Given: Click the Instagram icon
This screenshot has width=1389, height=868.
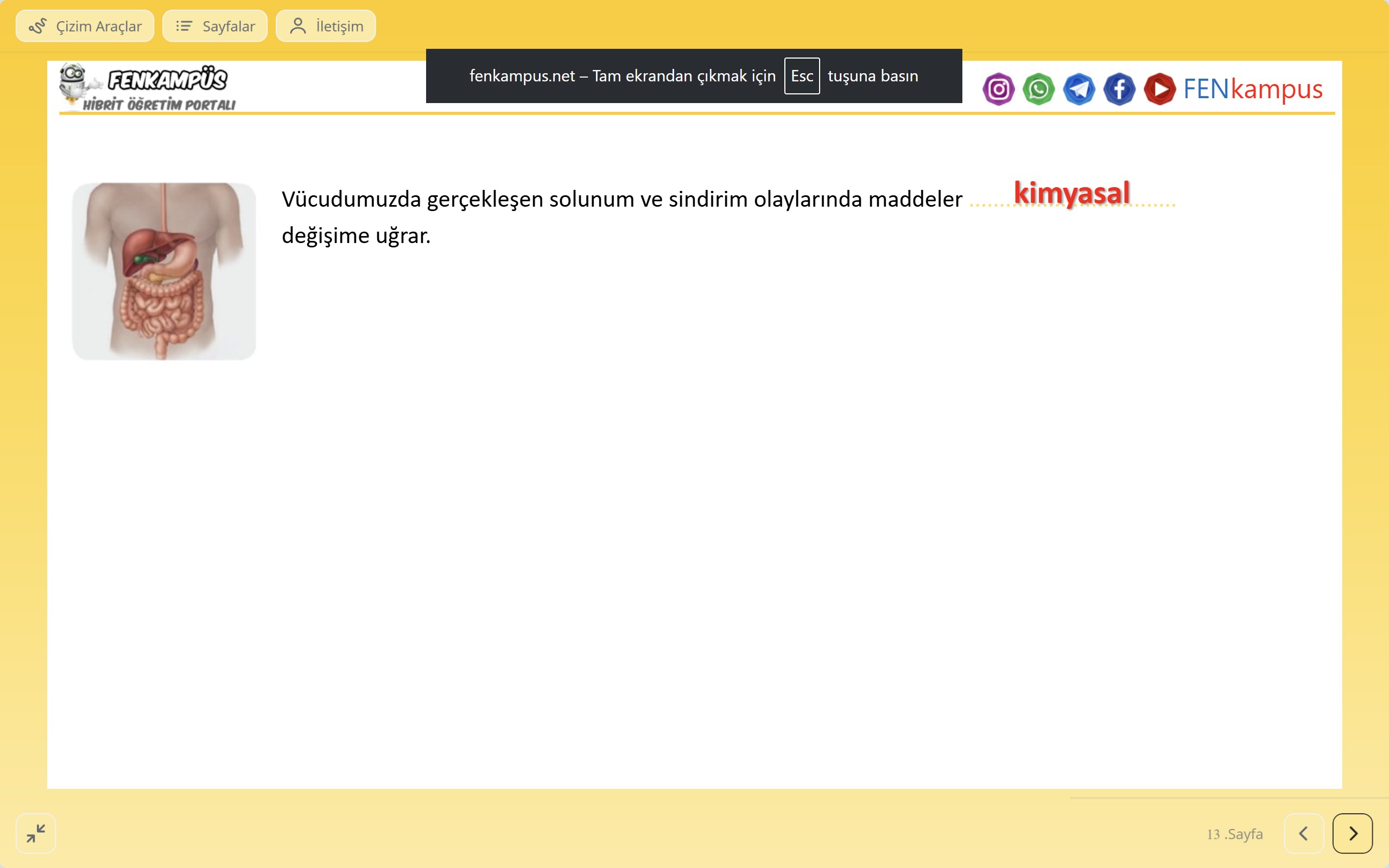Looking at the screenshot, I should click(x=998, y=90).
